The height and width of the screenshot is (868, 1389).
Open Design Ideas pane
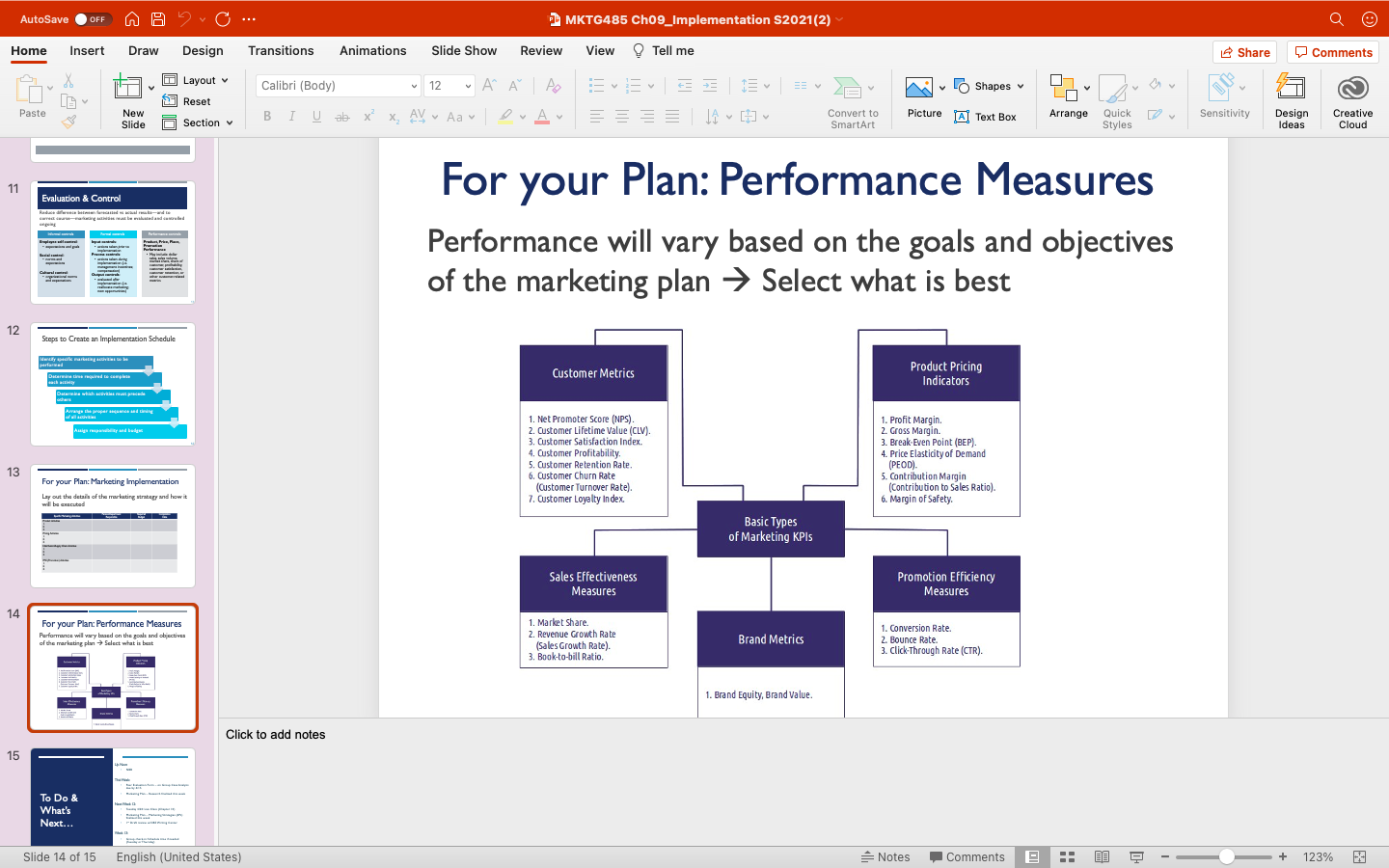(x=1291, y=100)
